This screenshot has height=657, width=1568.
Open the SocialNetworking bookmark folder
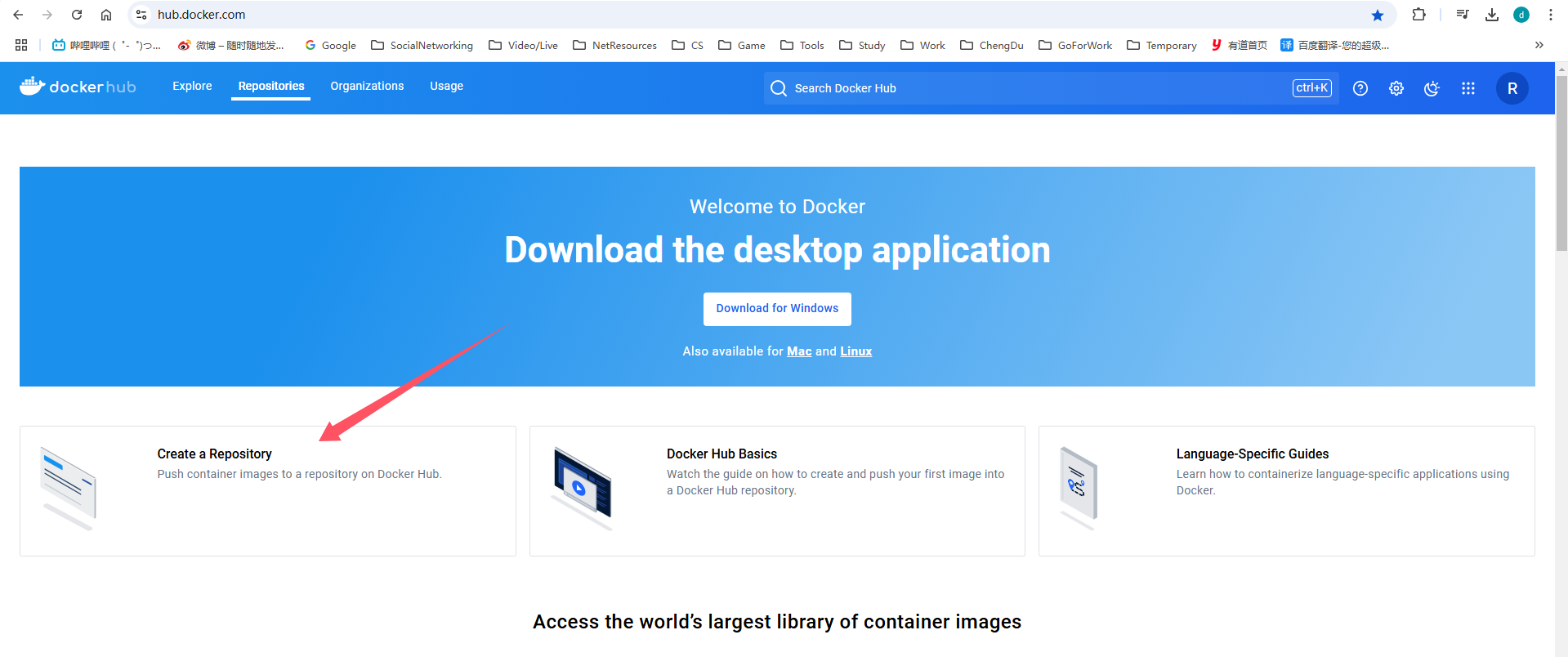point(422,45)
